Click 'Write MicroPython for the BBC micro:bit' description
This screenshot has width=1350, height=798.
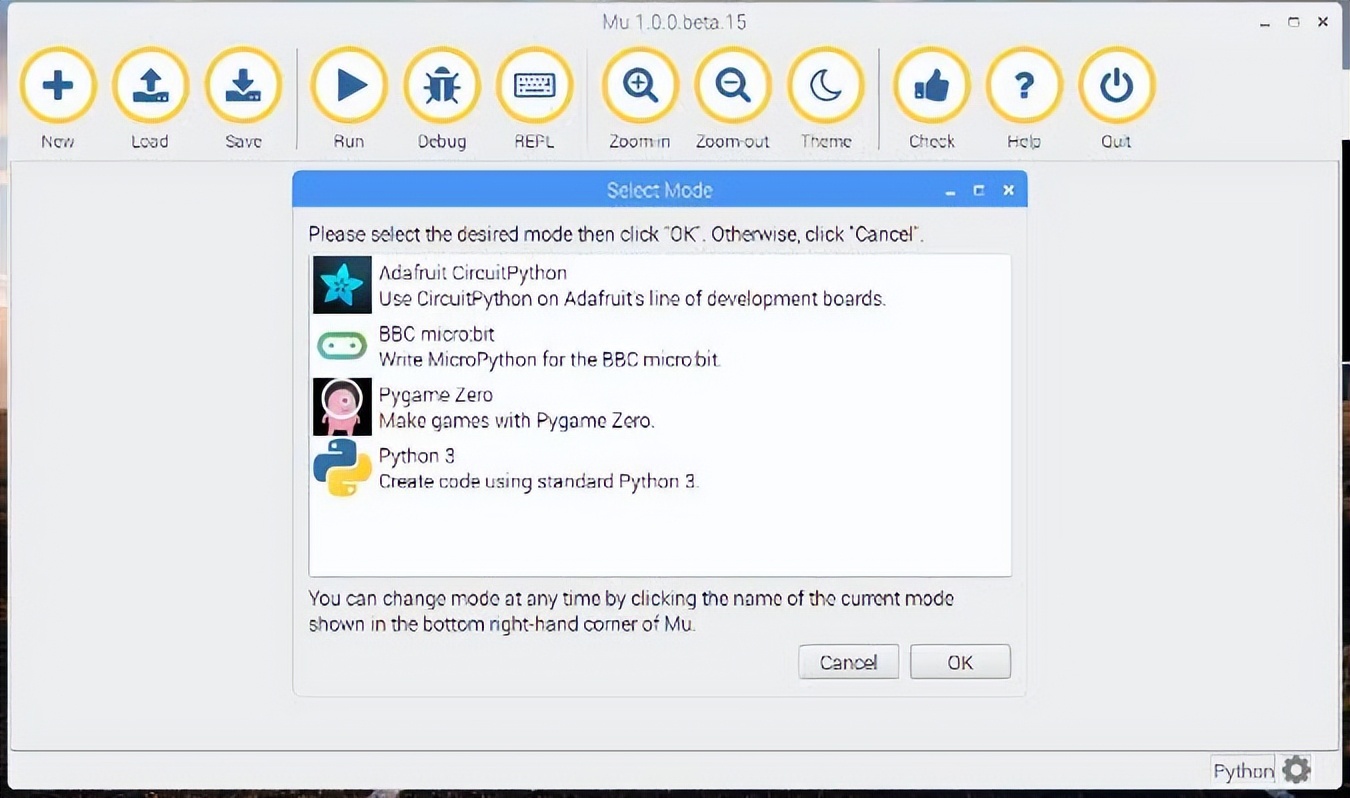549,359
